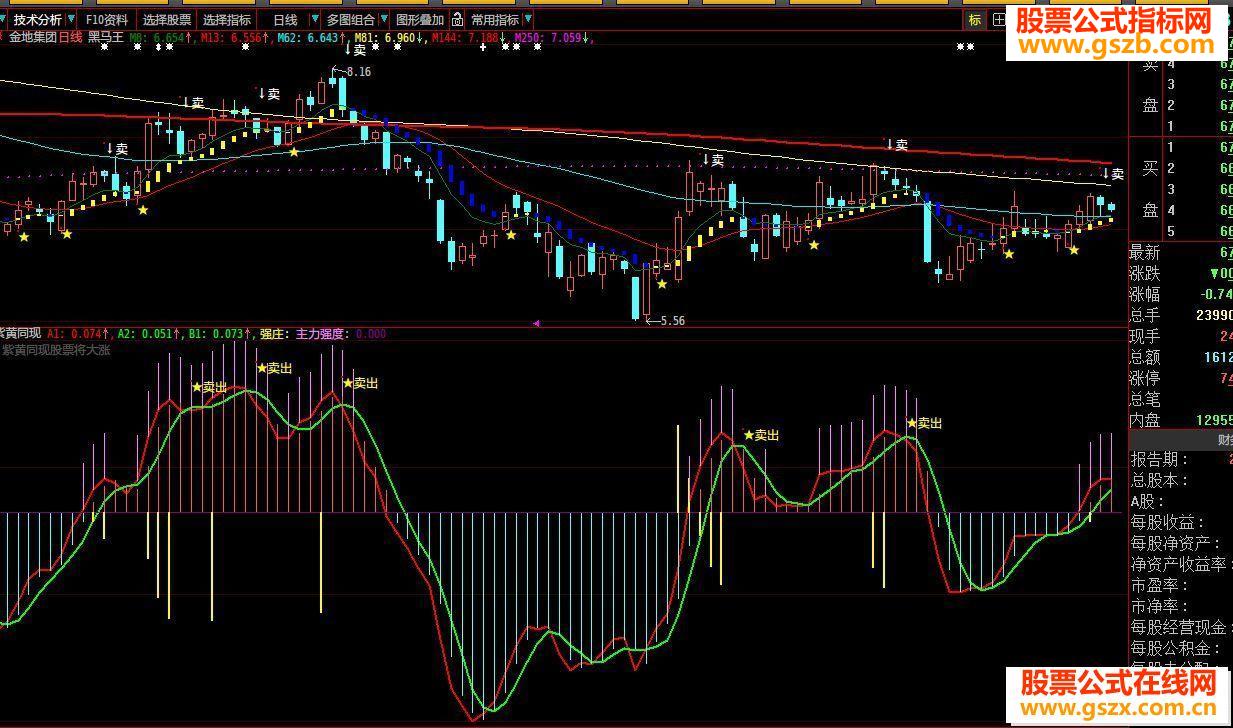Click the 涨幅 percent change row
The width and height of the screenshot is (1233, 728).
click(x=1181, y=294)
